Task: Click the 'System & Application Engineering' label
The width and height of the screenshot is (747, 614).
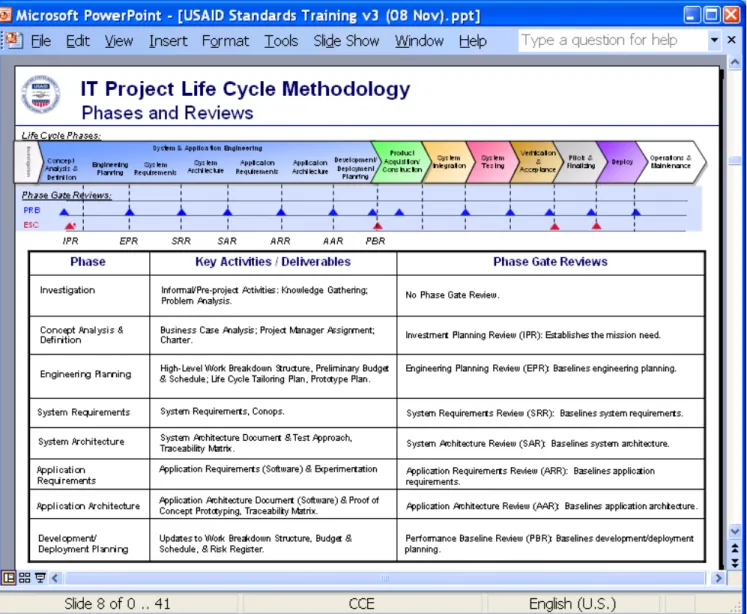Action: coord(207,149)
